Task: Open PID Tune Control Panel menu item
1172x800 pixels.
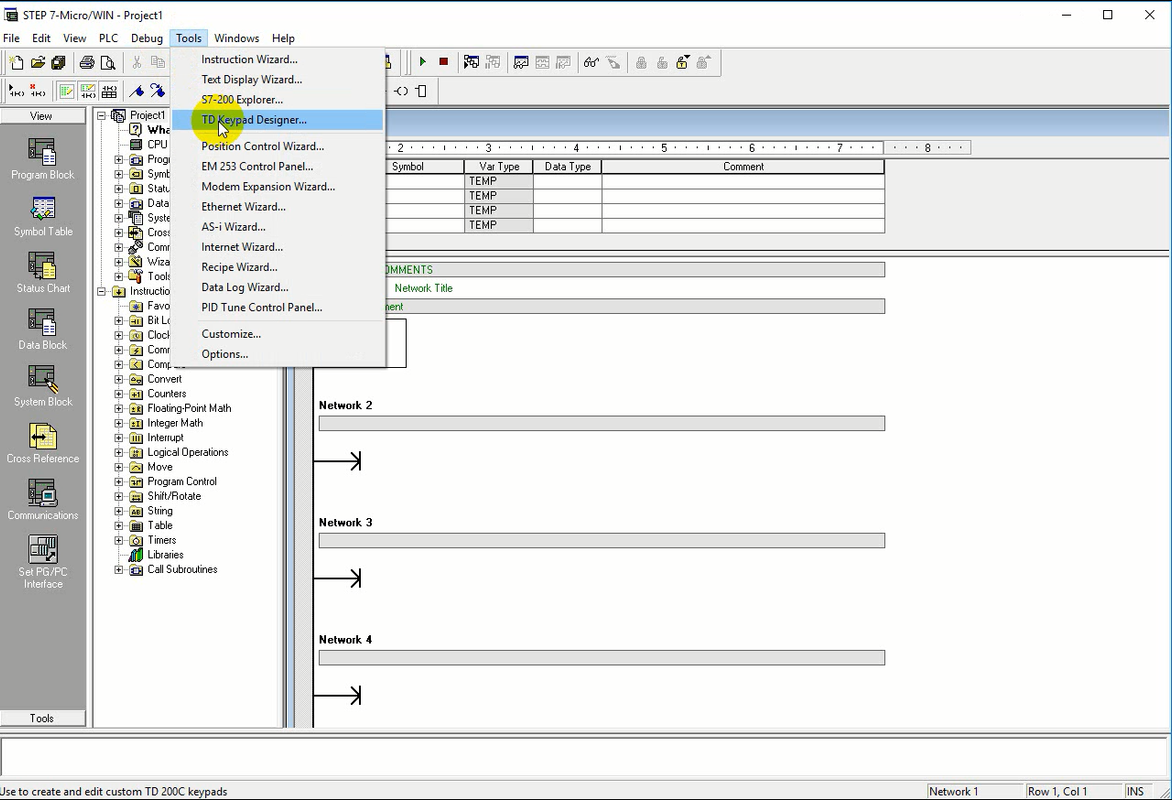Action: point(277,307)
